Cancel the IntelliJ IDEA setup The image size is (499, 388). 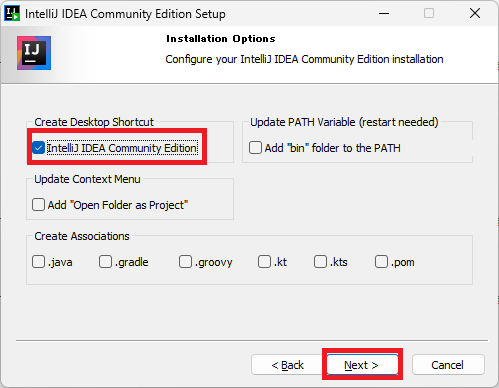(448, 365)
